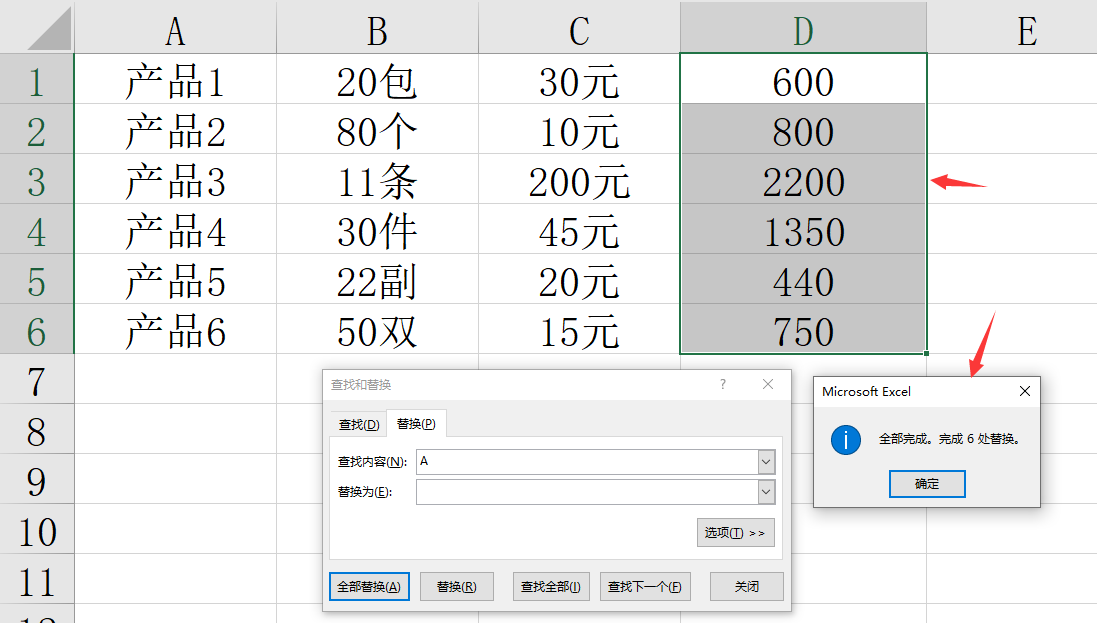Switch to the 查找(D) tab

pos(356,423)
